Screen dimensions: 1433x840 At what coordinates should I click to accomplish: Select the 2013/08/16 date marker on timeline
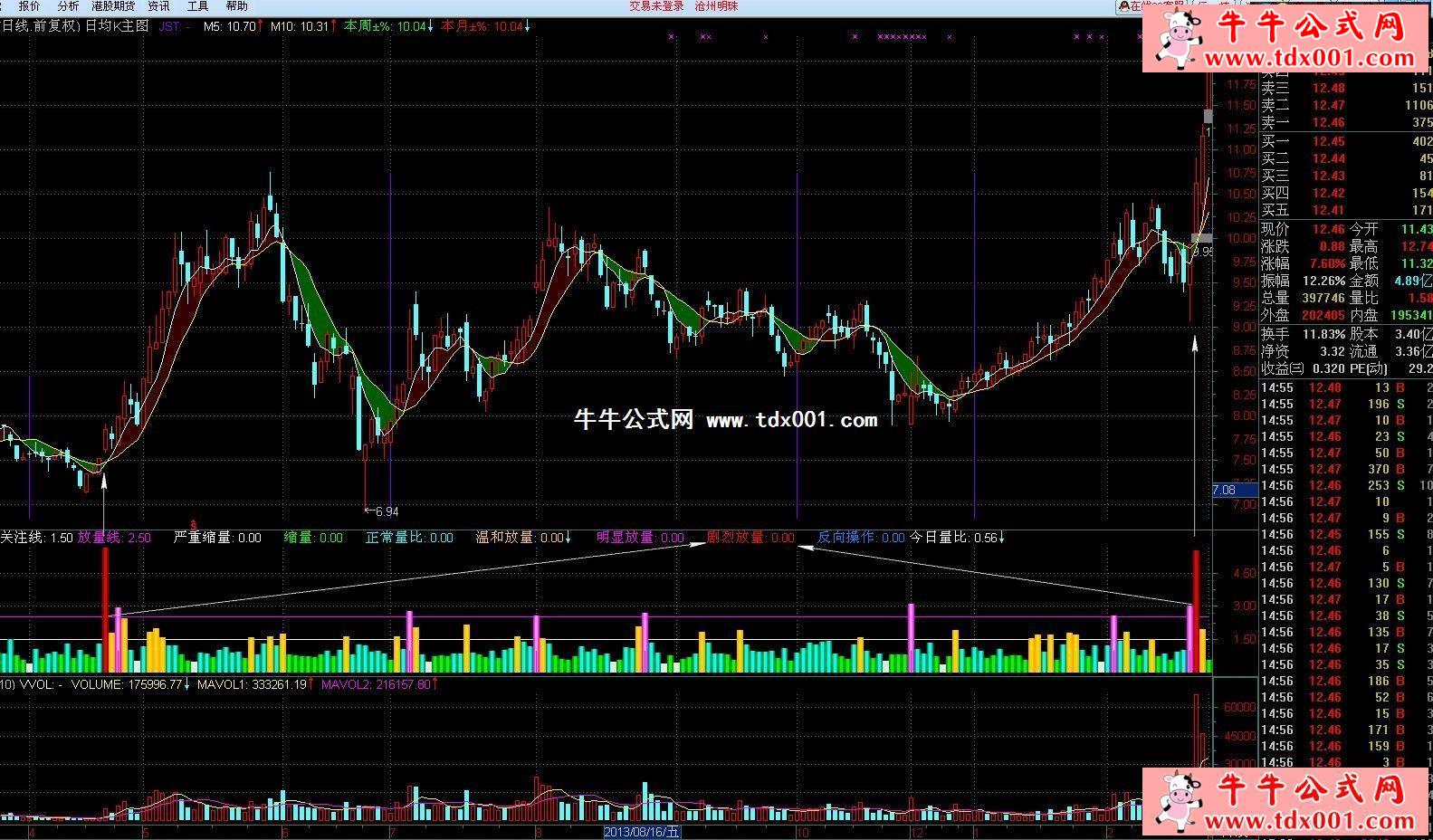(642, 832)
